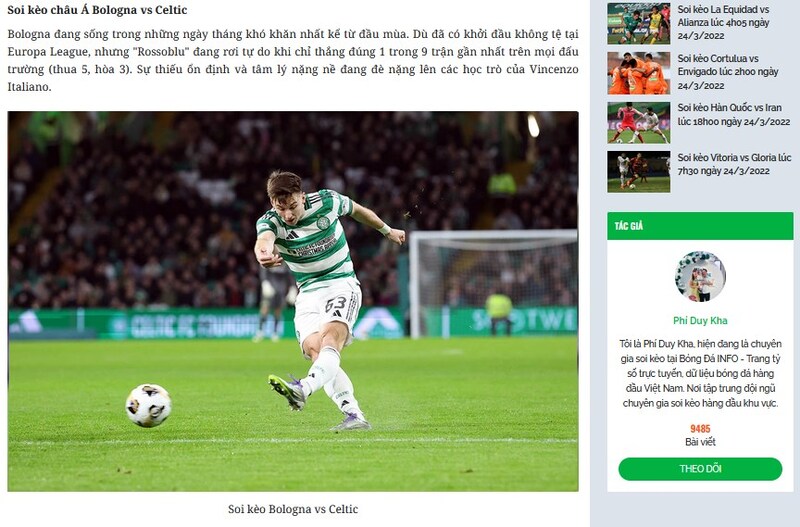The height and width of the screenshot is (527, 800).
Task: Open author avatar of Phí Duy Kha
Action: tap(700, 276)
